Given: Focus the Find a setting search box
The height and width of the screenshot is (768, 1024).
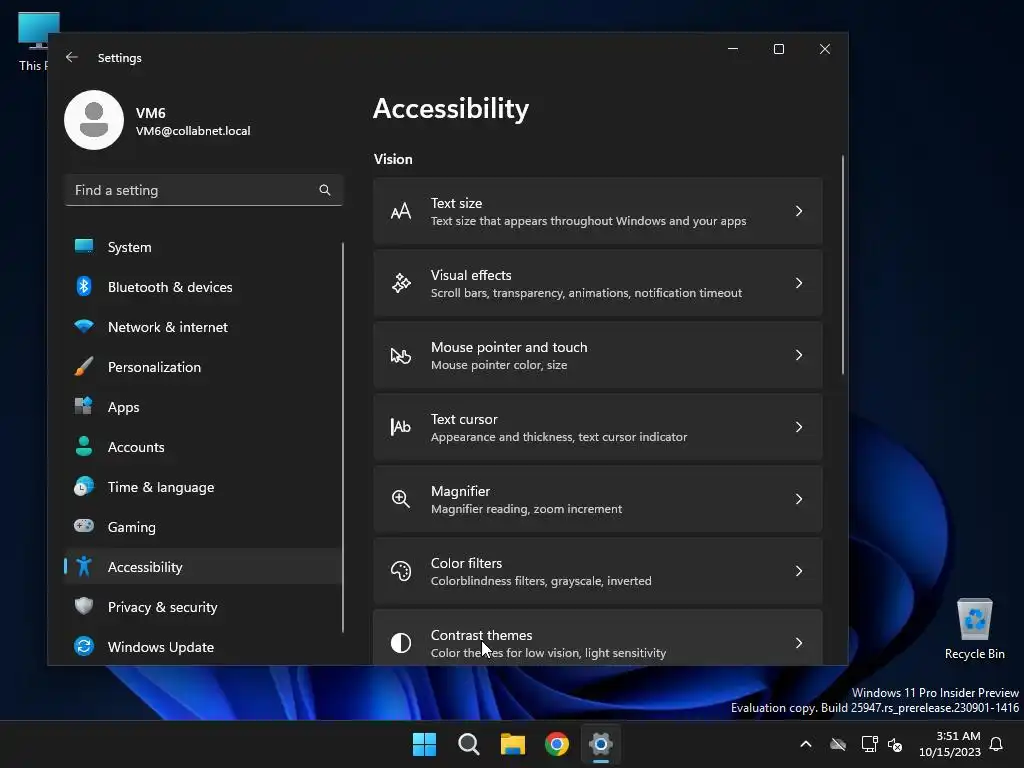Looking at the screenshot, I should 204,190.
